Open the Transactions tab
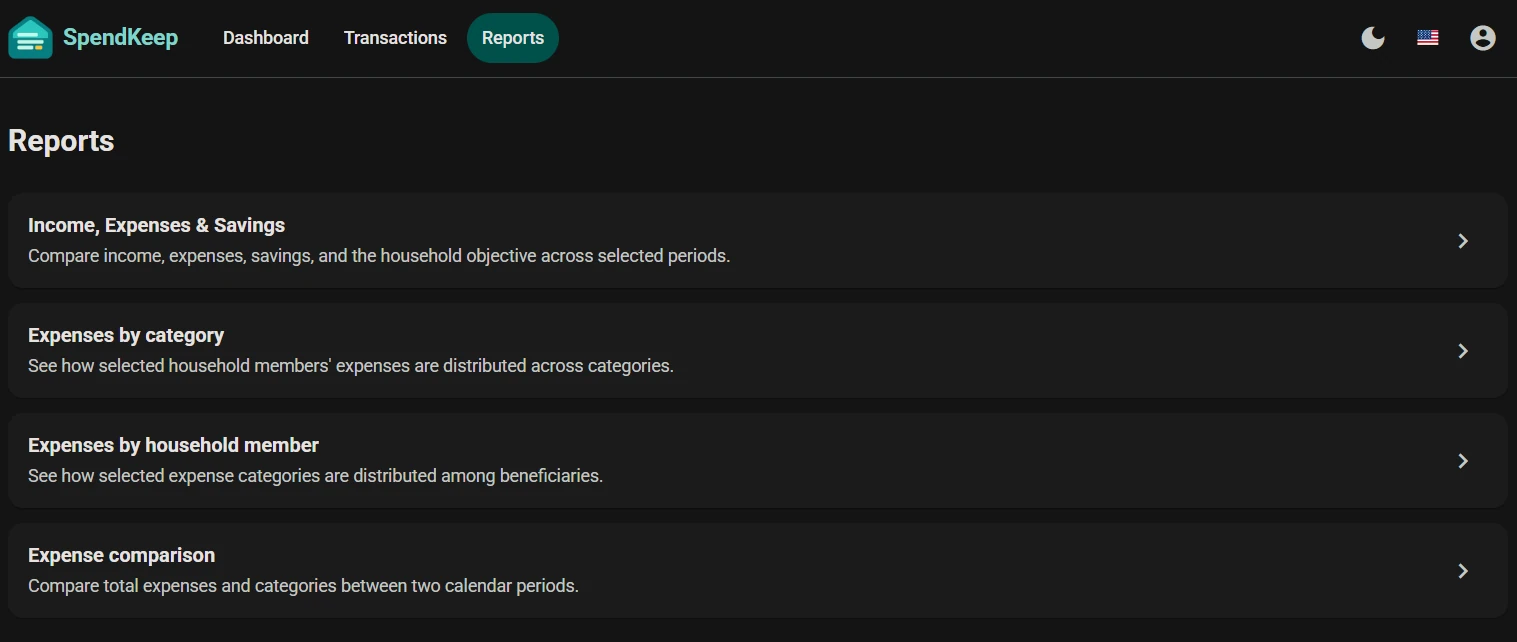Screen dimensions: 1517x642 click(395, 38)
